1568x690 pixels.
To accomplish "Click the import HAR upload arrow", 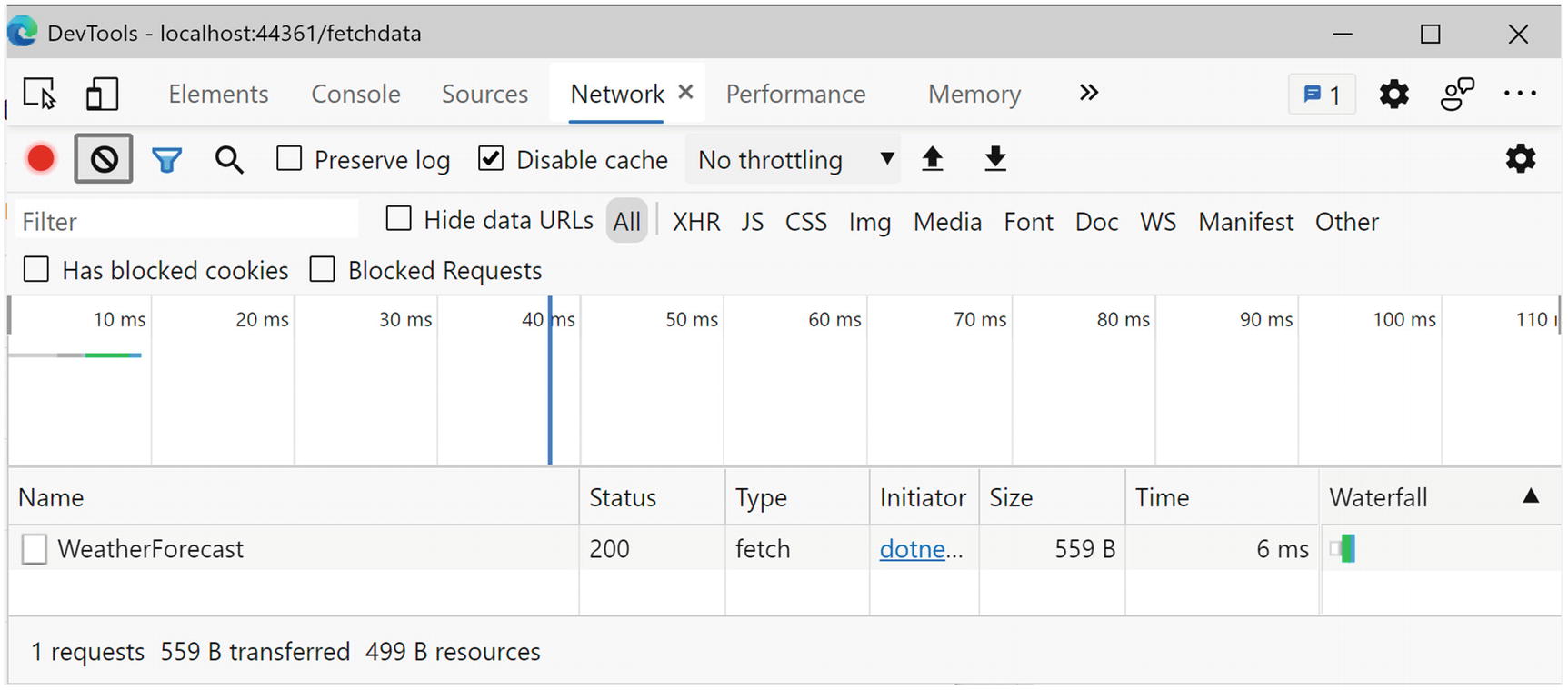I will pyautogui.click(x=932, y=159).
